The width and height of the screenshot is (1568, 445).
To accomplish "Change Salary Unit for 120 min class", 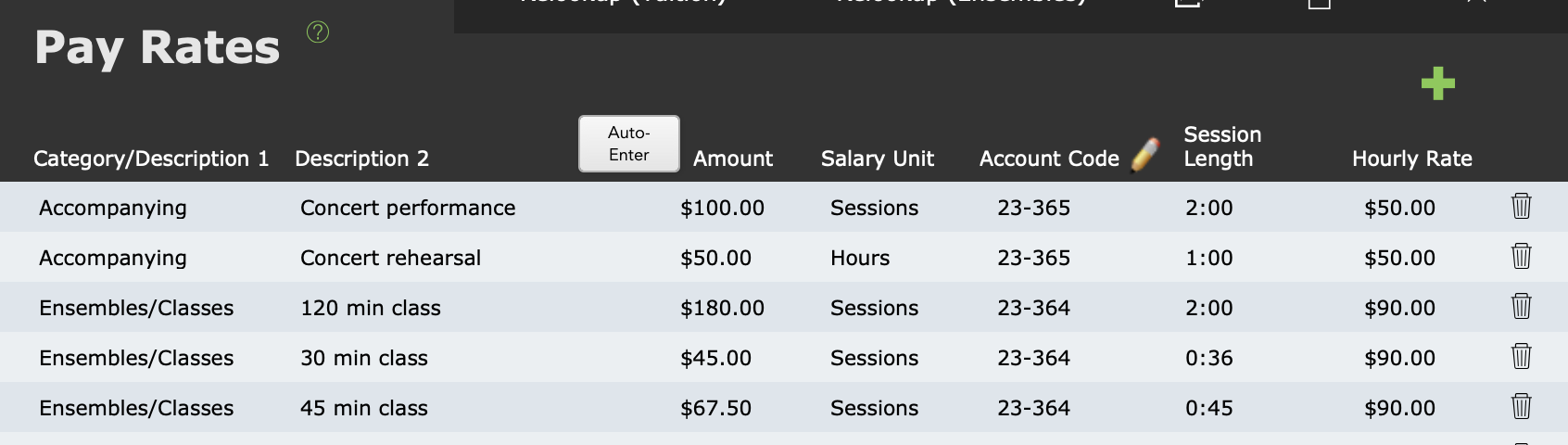I will click(874, 308).
